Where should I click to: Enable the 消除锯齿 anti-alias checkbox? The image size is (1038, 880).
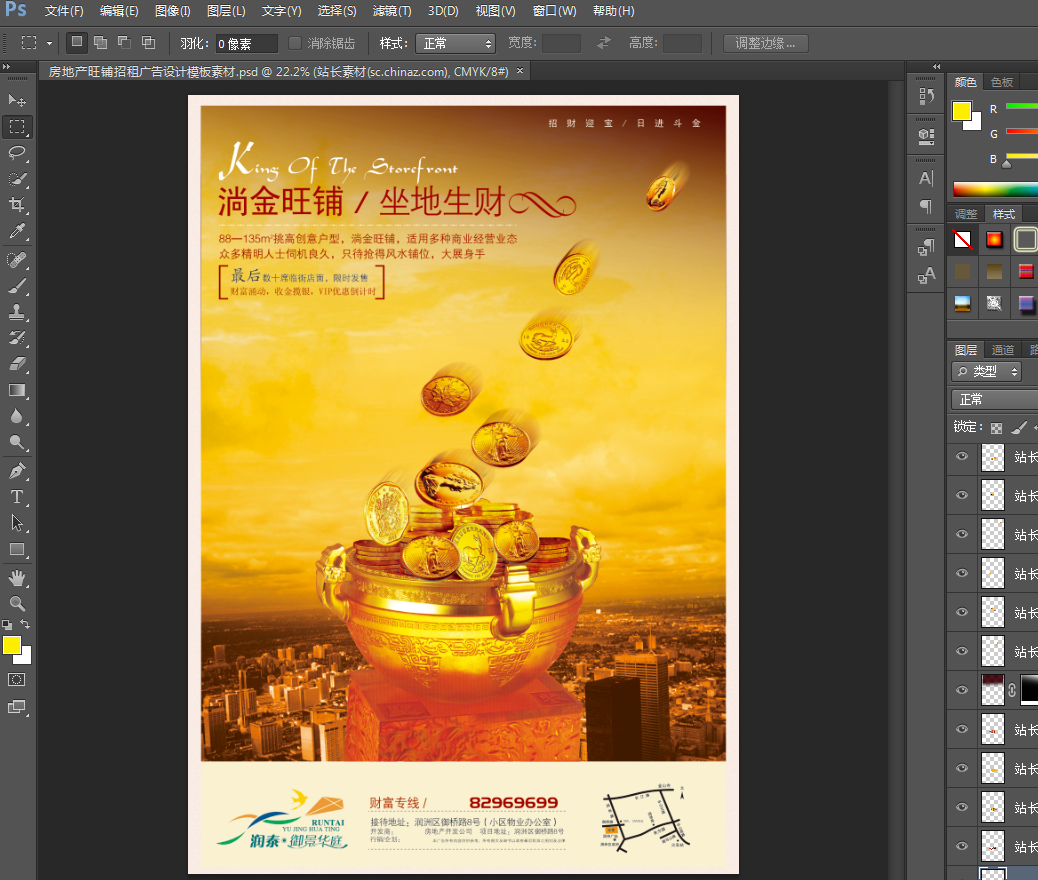pos(295,43)
